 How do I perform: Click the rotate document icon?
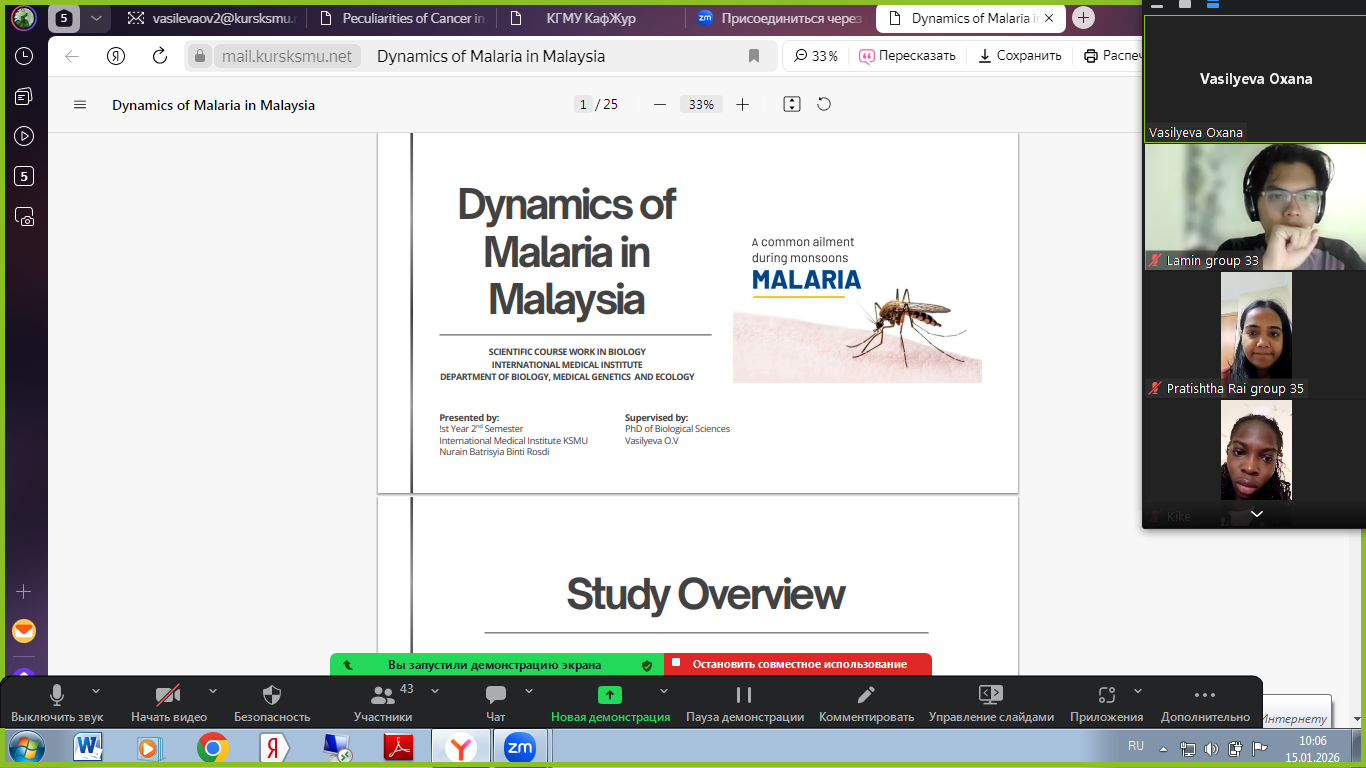824,104
